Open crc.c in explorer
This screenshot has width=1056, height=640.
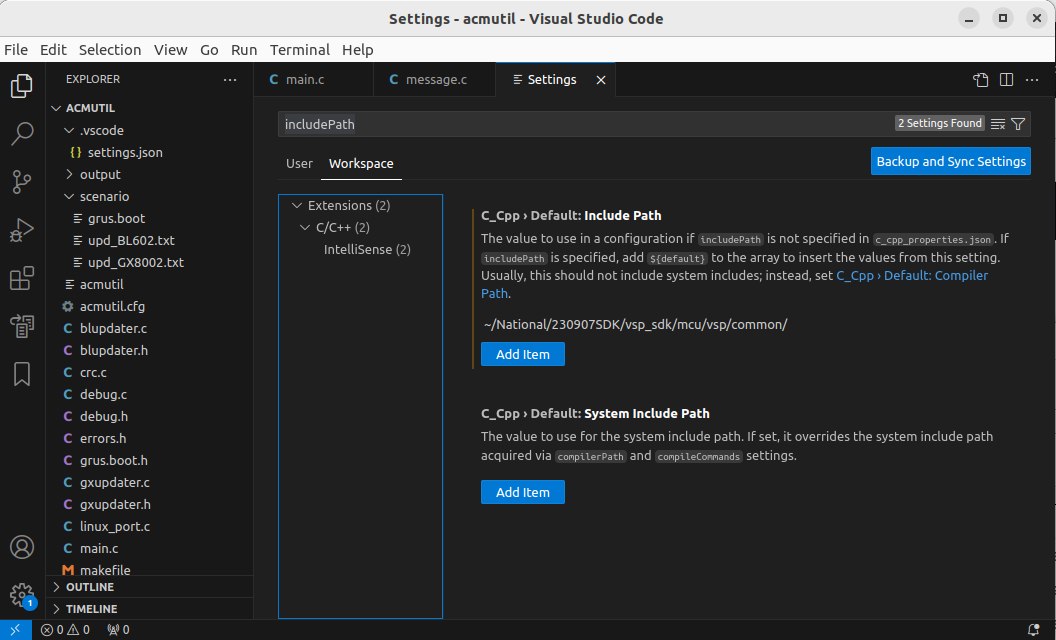[x=93, y=373]
